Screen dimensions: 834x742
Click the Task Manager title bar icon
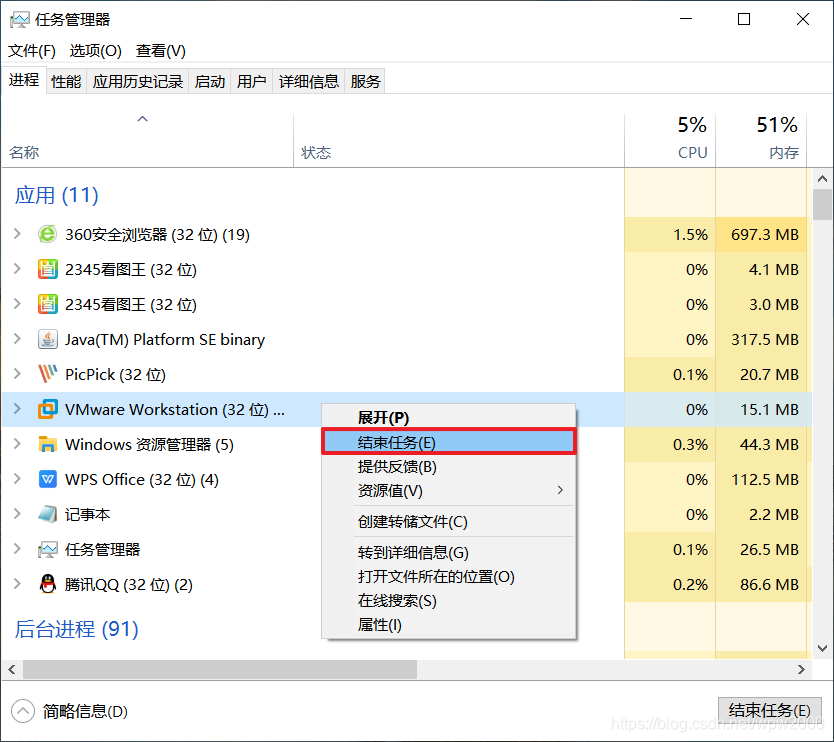tap(19, 20)
